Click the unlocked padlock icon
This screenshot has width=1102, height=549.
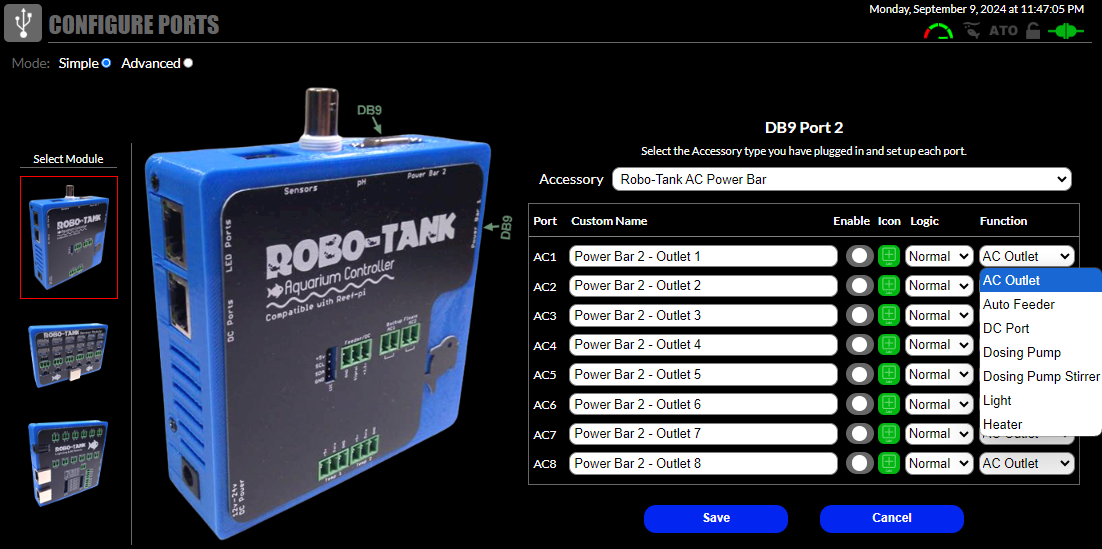point(1031,31)
